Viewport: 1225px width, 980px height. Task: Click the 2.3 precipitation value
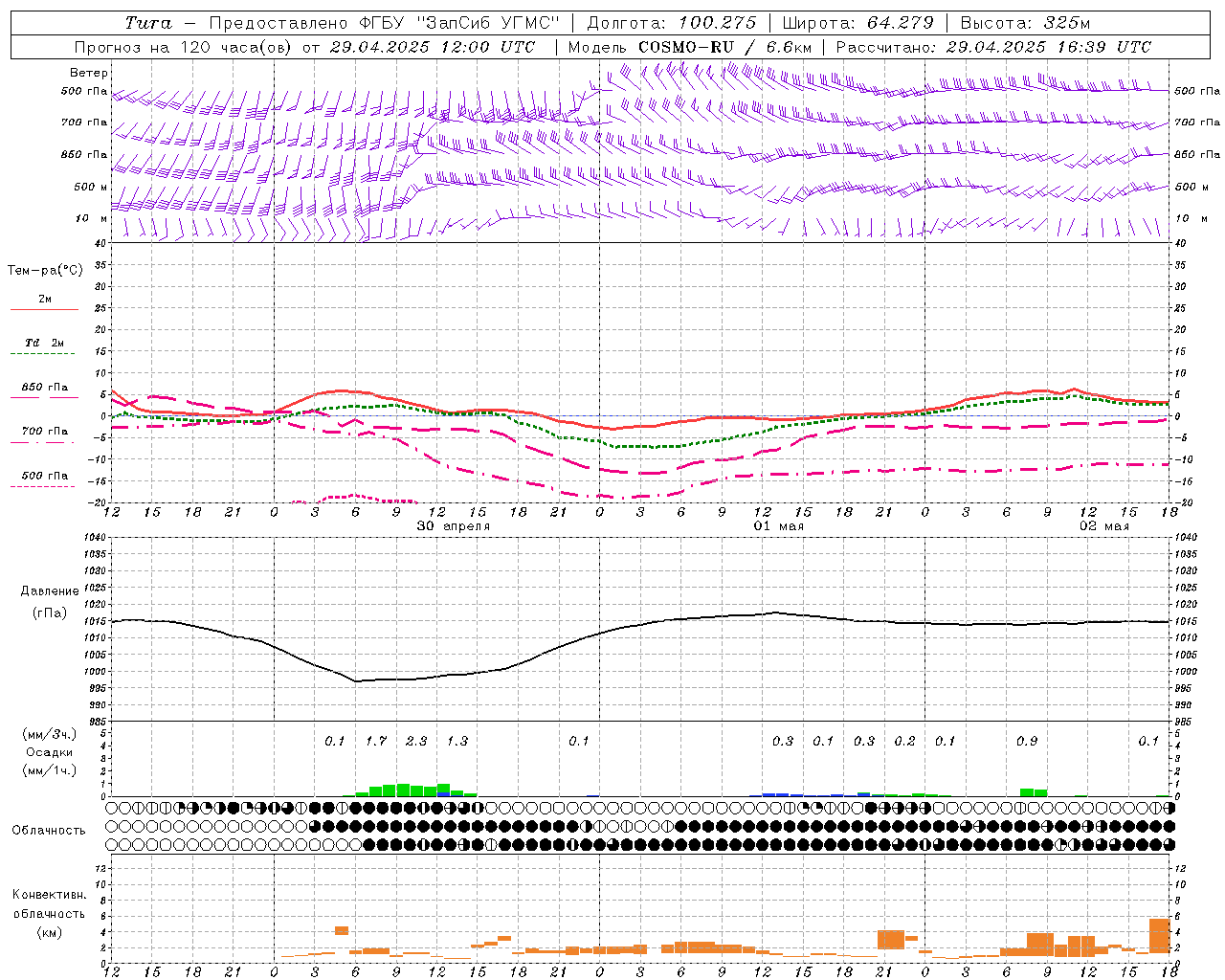416,741
